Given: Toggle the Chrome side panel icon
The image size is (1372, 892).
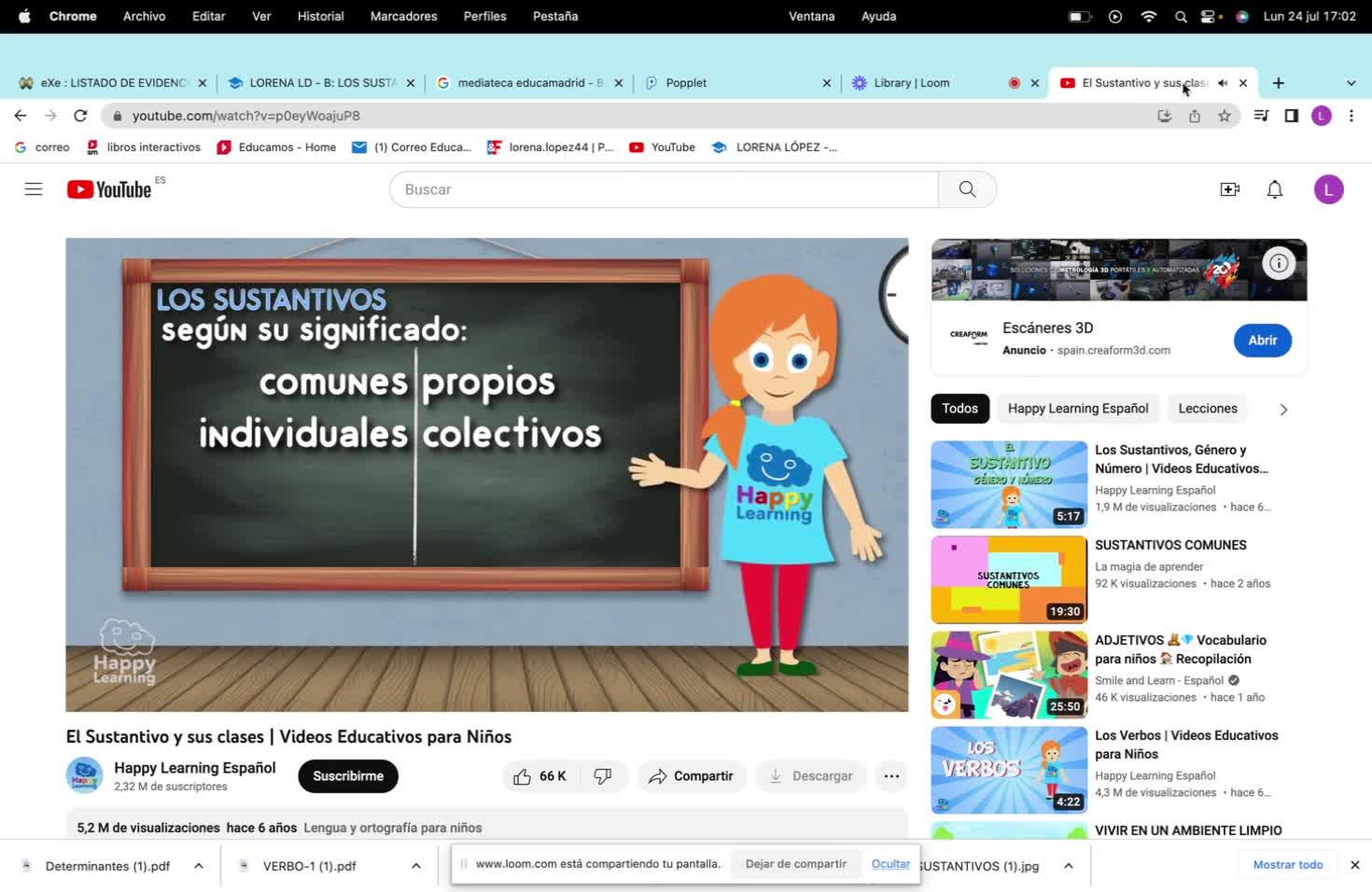Looking at the screenshot, I should pos(1292,116).
